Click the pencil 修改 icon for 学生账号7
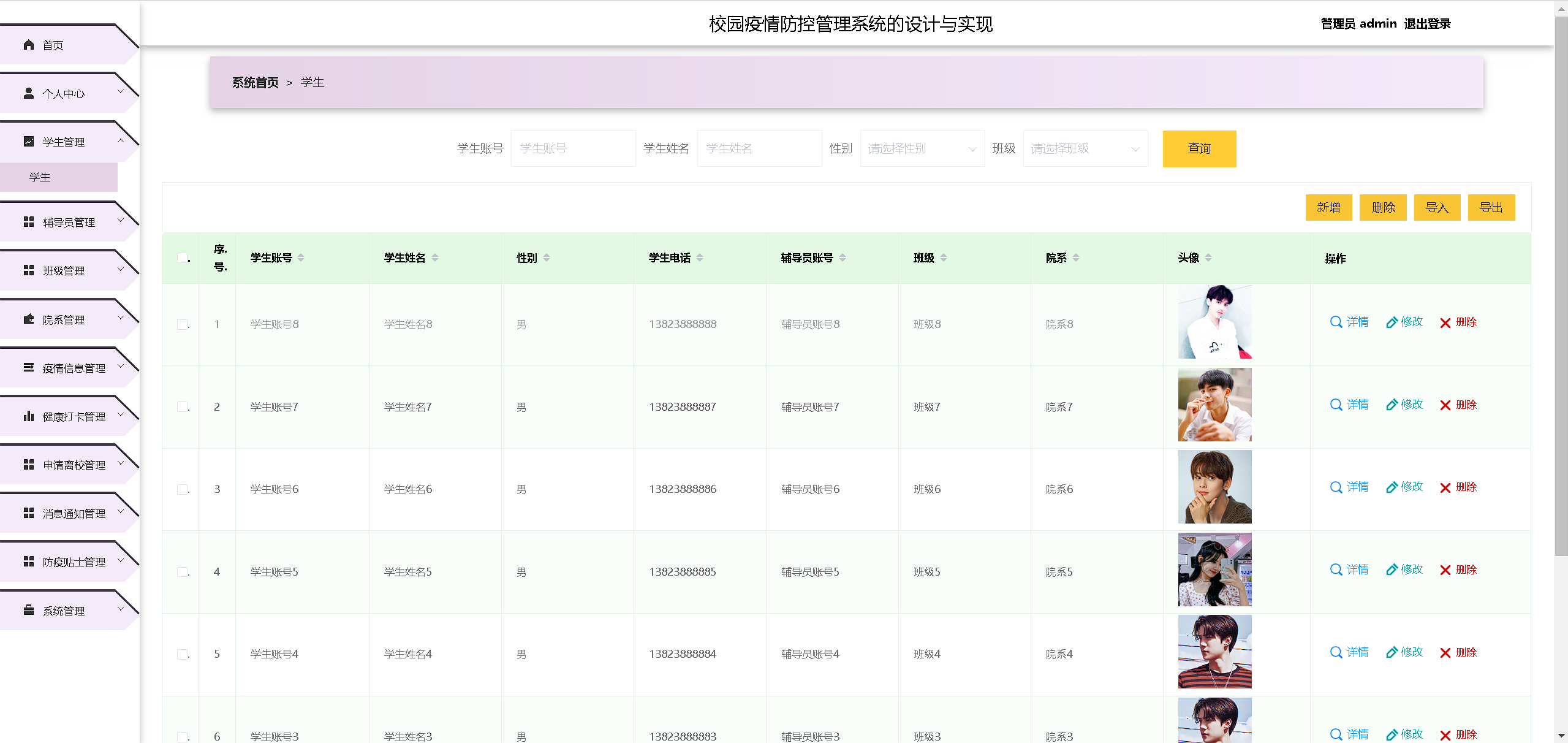This screenshot has height=743, width=1568. (1392, 405)
